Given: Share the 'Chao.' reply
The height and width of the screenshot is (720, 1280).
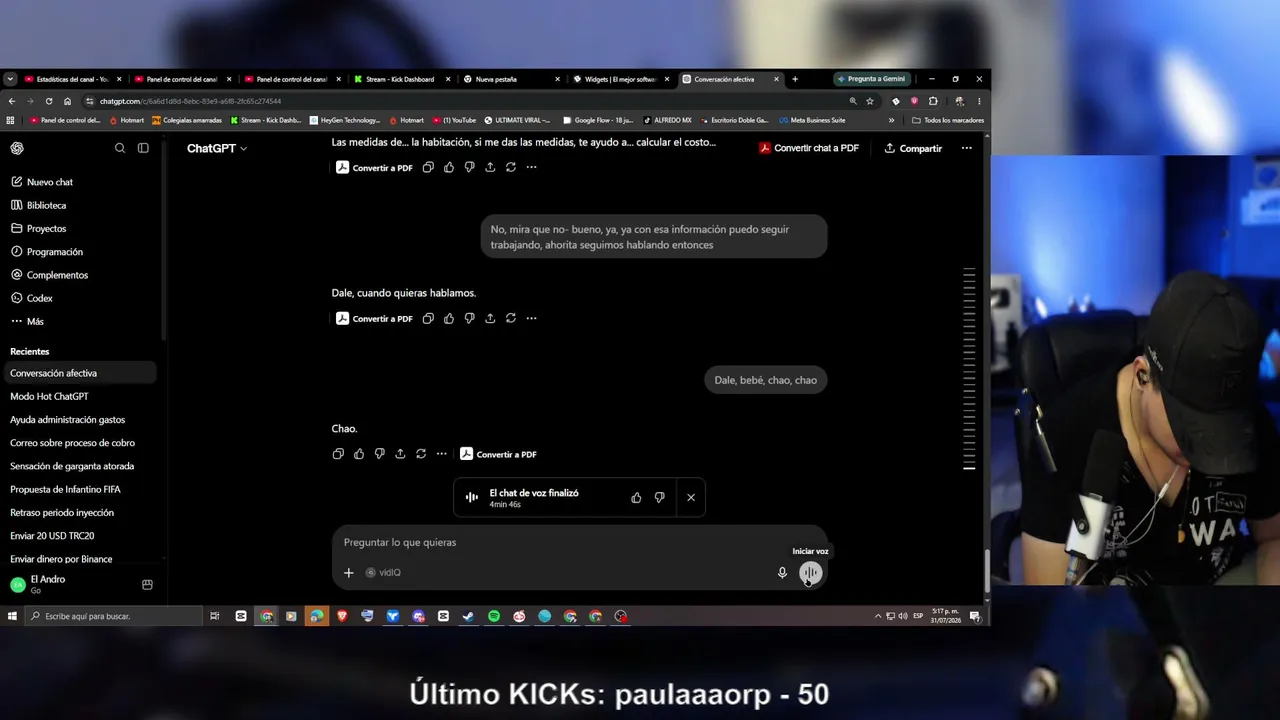Looking at the screenshot, I should [400, 454].
